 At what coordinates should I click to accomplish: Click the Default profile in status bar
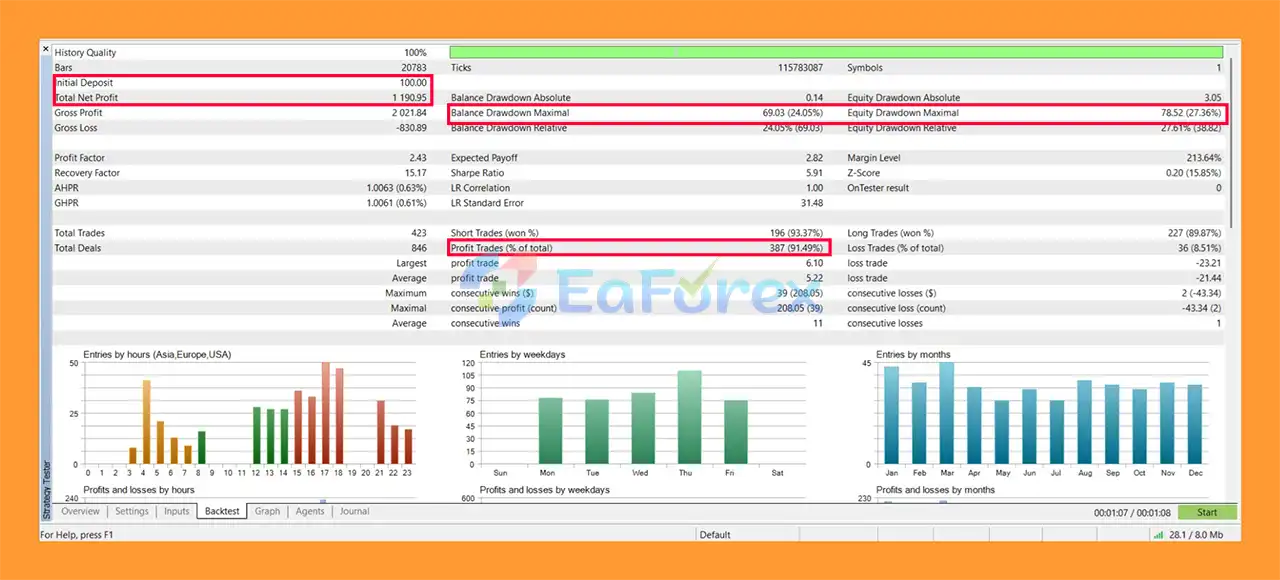pos(715,535)
